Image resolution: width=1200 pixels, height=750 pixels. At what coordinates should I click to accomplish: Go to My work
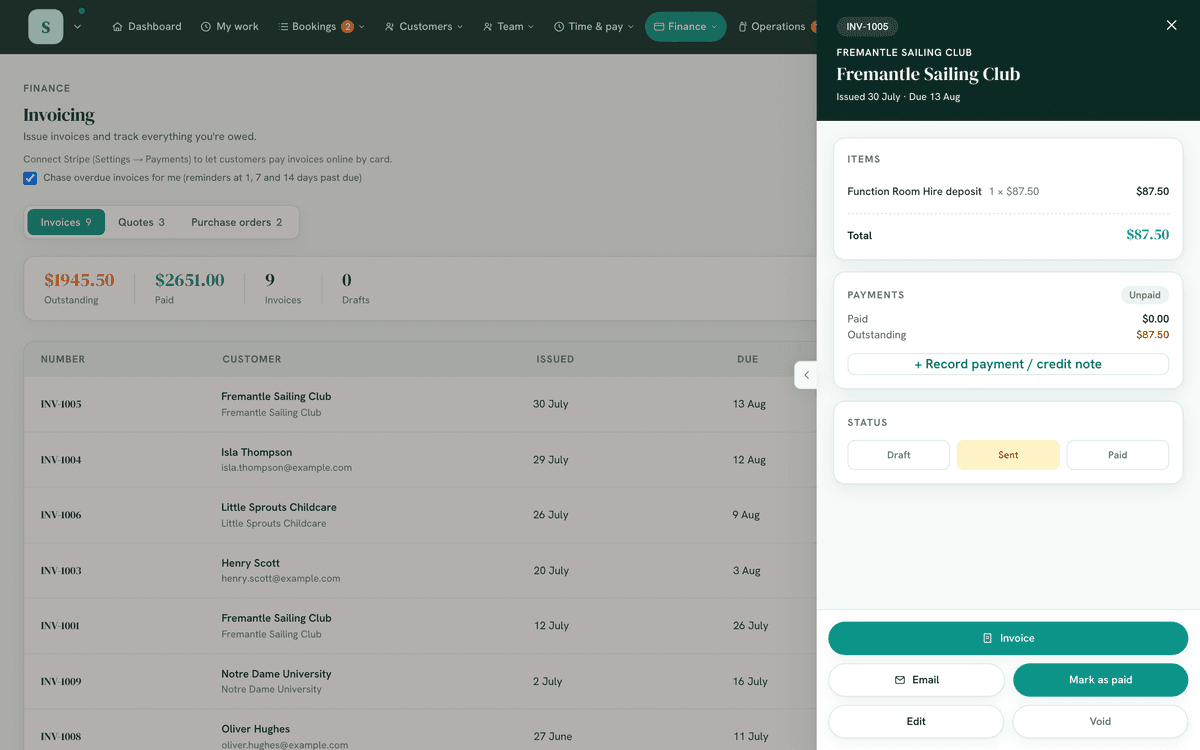coord(229,27)
